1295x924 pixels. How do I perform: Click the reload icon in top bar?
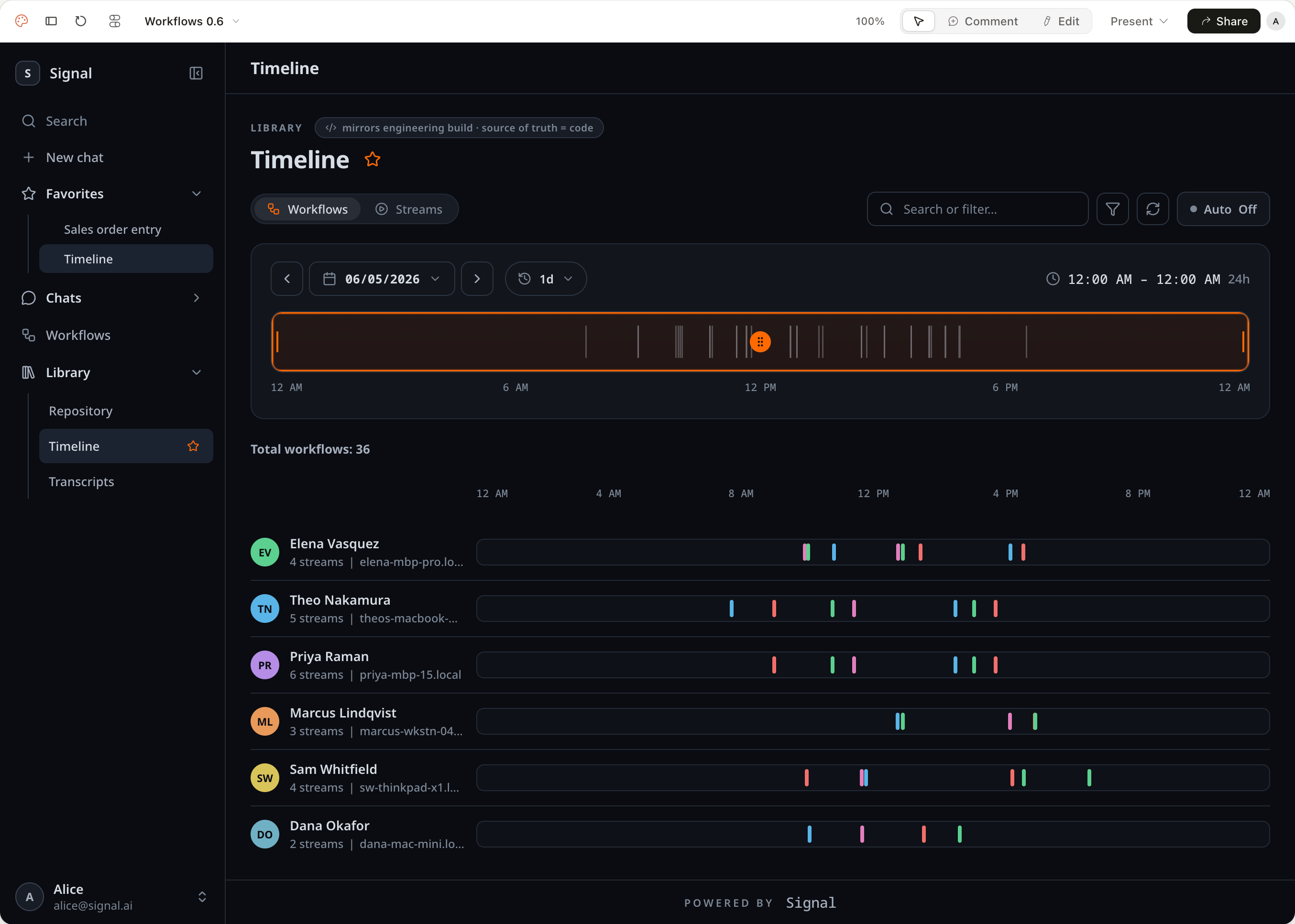(x=81, y=21)
